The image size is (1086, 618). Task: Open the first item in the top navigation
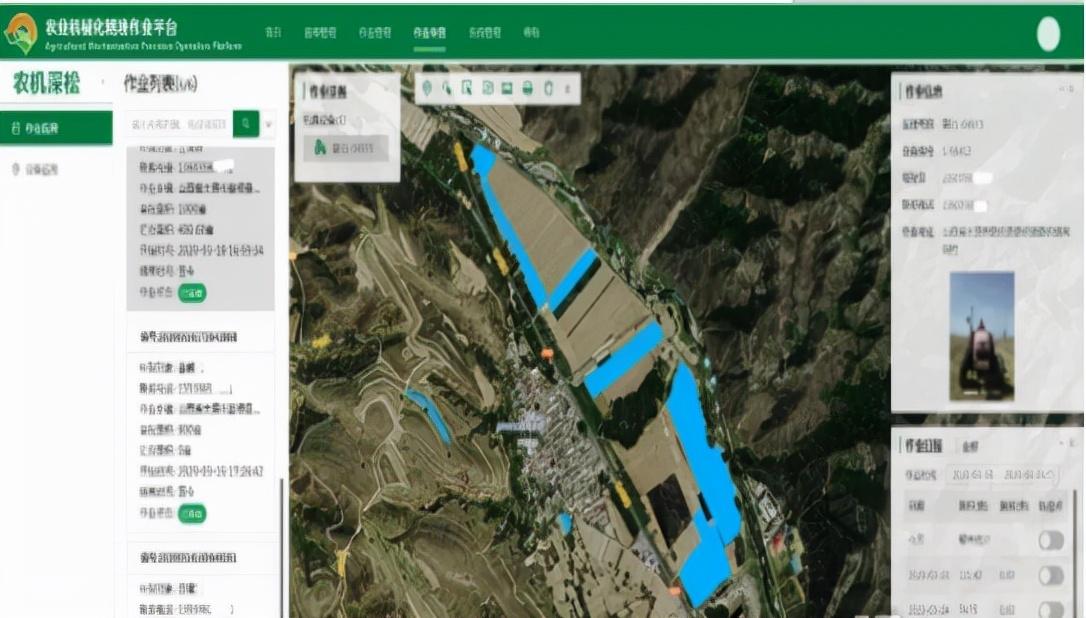pos(274,33)
